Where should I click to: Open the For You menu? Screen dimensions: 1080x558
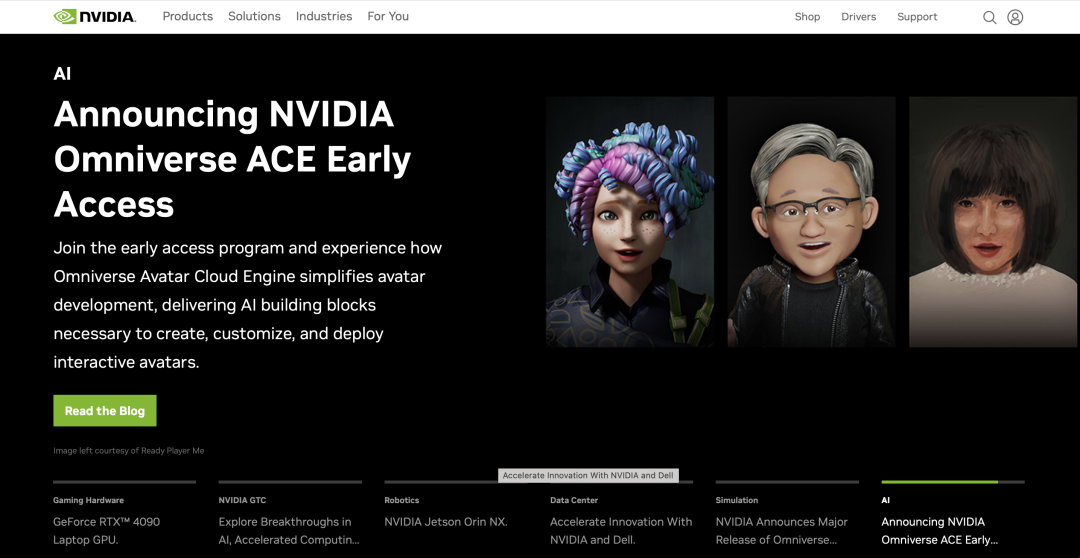[x=388, y=17]
